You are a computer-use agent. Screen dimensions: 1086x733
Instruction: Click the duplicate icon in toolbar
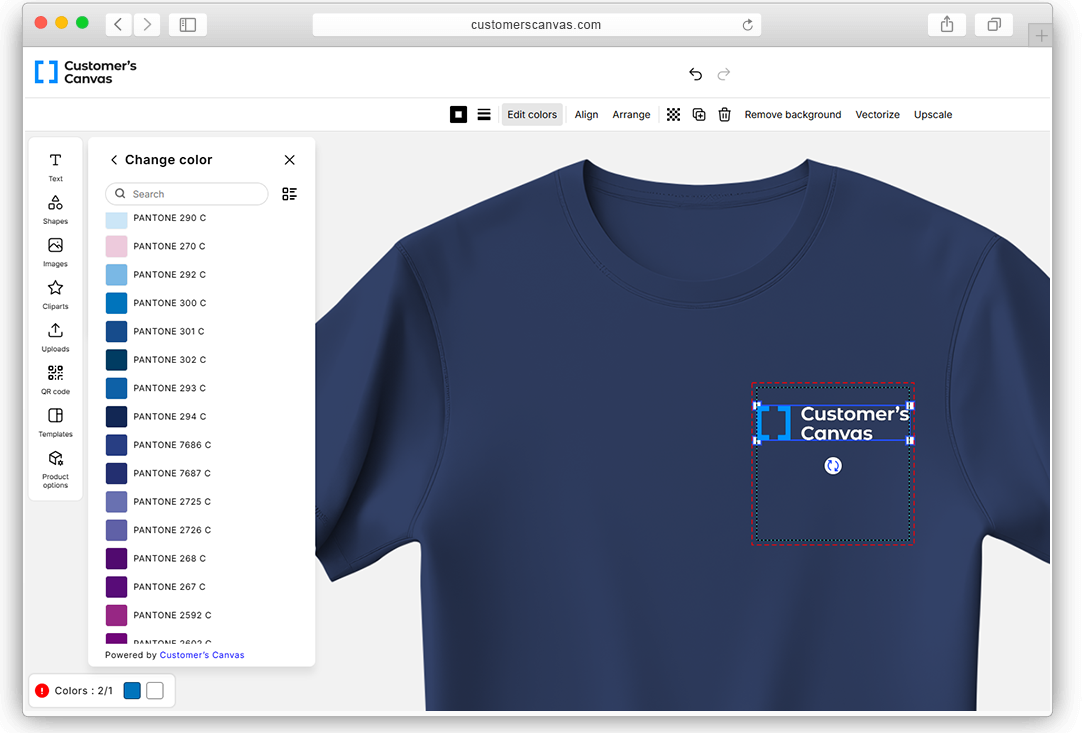point(699,115)
